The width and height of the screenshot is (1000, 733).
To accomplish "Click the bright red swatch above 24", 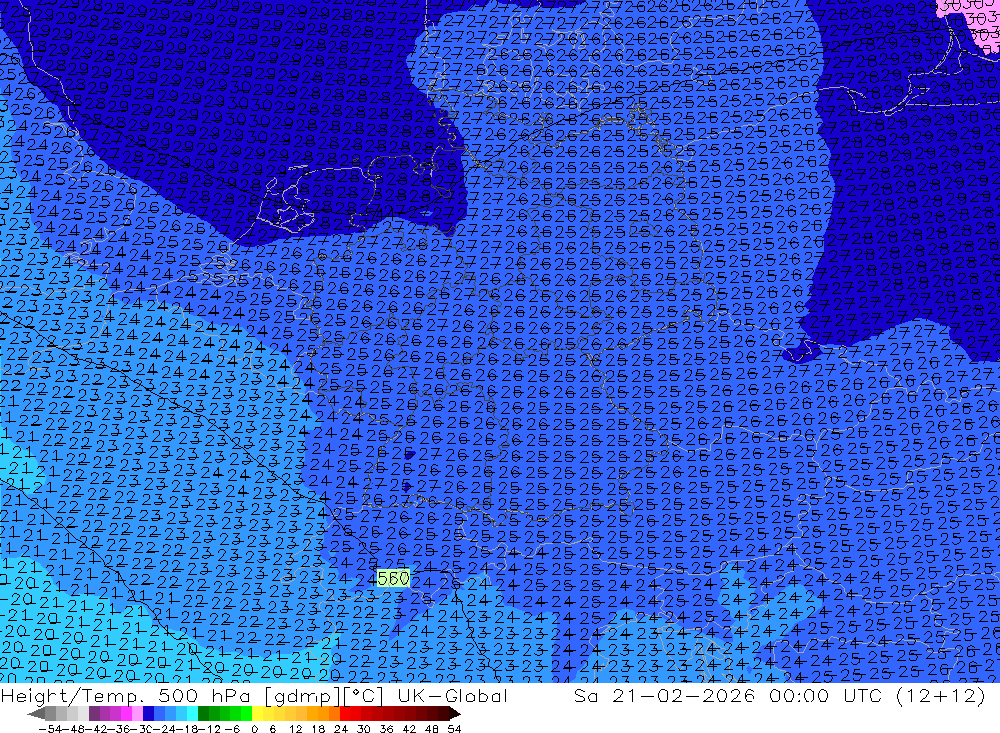I will [345, 714].
